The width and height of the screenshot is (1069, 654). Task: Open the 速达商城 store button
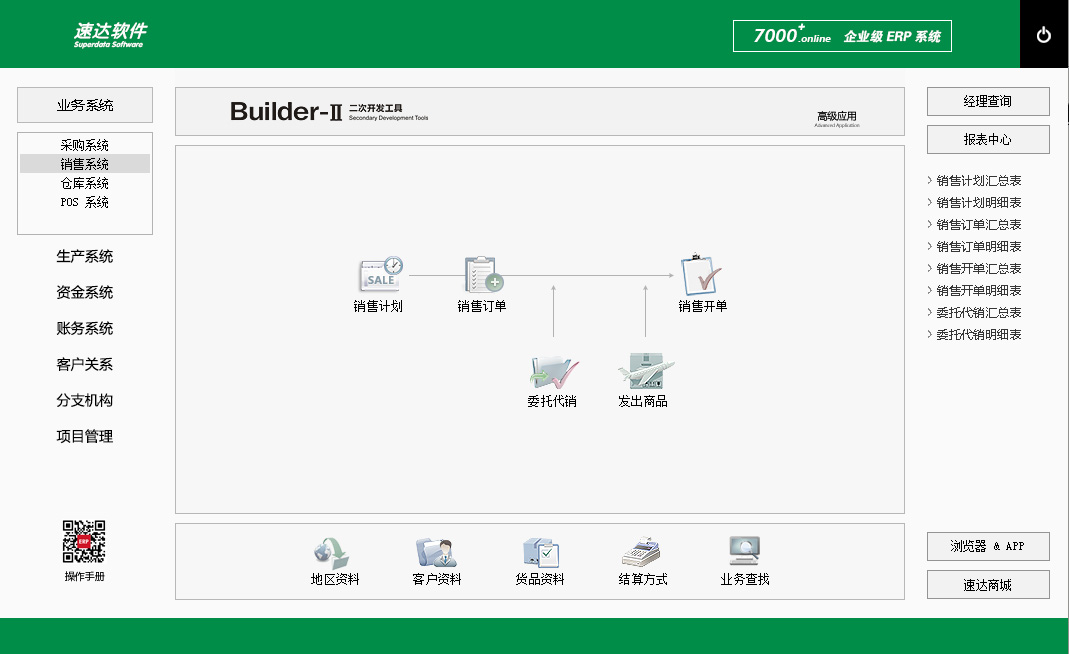(x=988, y=585)
